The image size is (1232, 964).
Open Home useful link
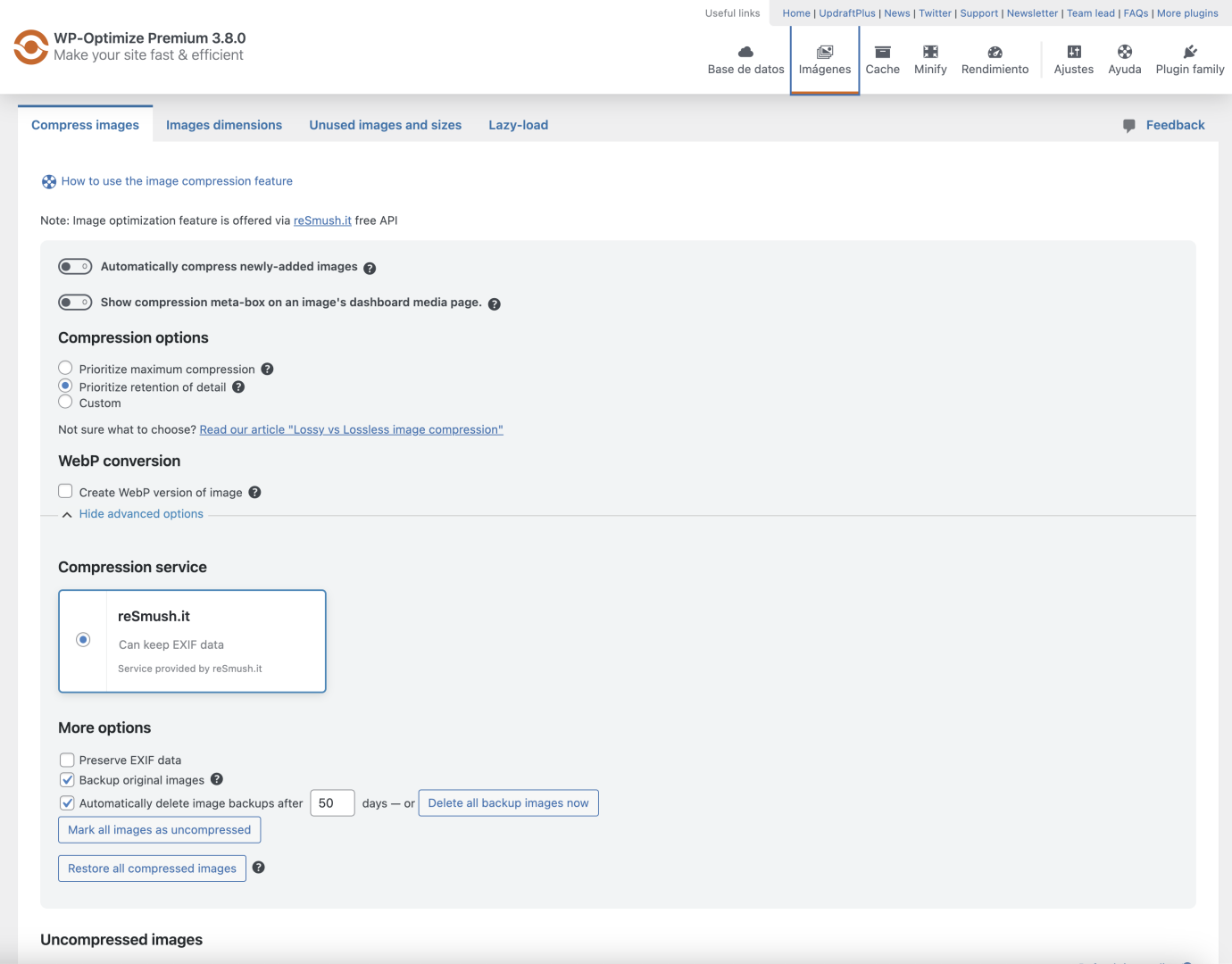796,13
